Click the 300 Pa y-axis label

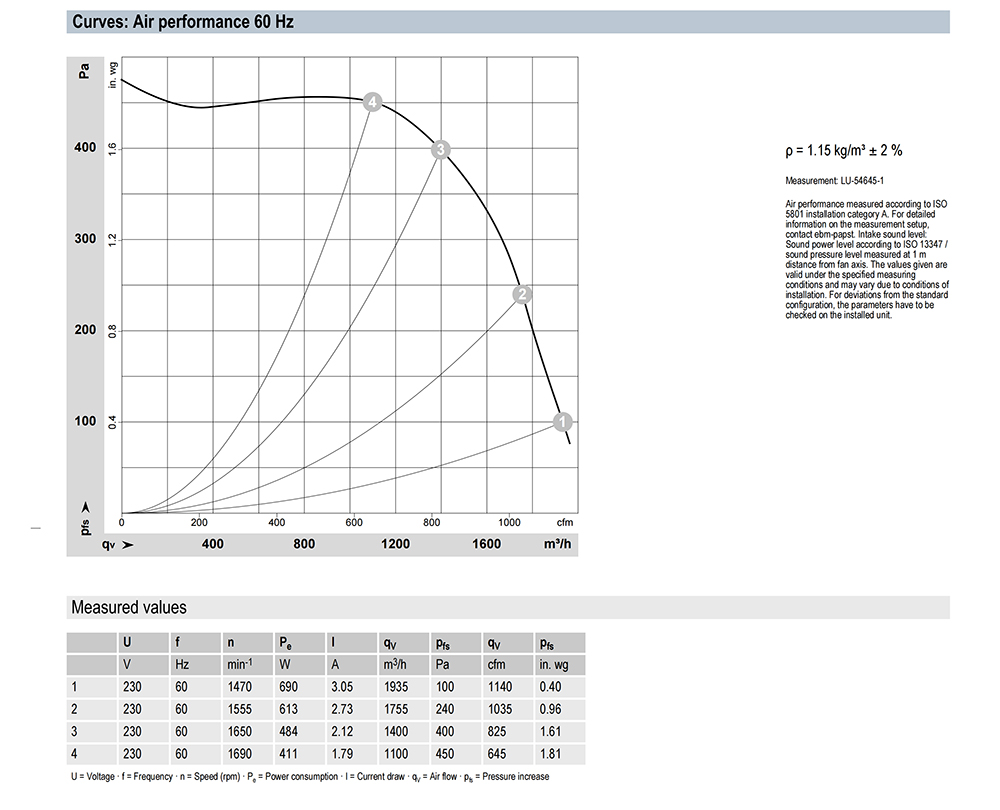point(85,239)
